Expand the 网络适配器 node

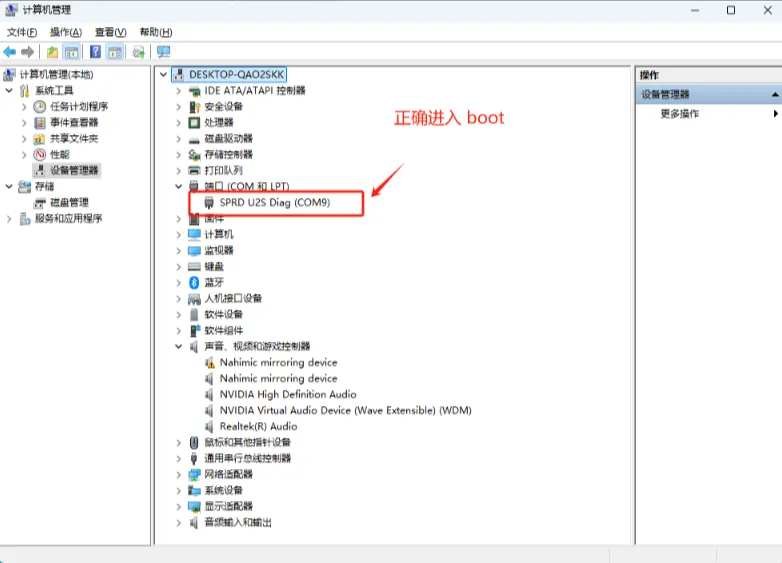[179, 474]
